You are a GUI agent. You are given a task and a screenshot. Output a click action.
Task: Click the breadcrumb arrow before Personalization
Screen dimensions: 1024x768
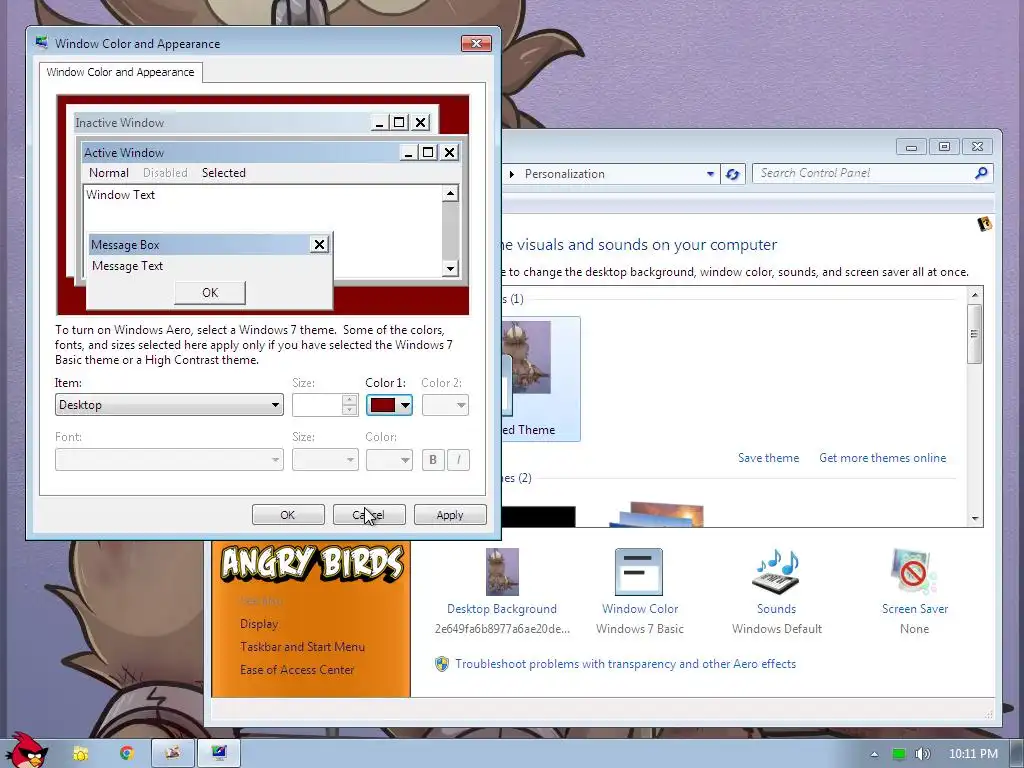(x=511, y=174)
